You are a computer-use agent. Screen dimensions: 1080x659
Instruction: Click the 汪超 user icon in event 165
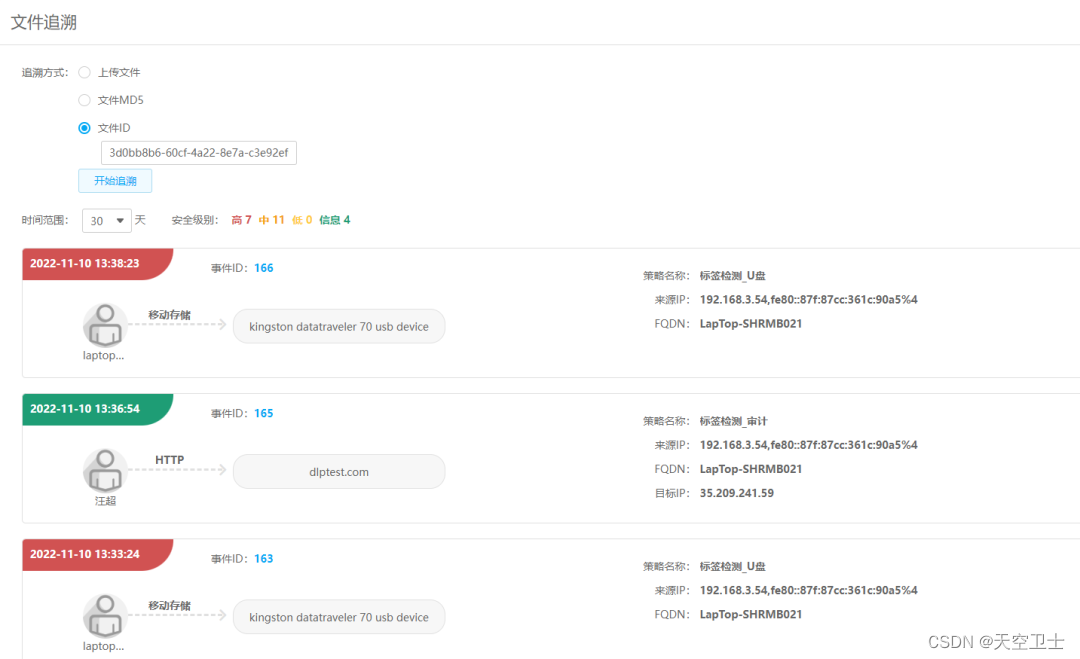[105, 470]
